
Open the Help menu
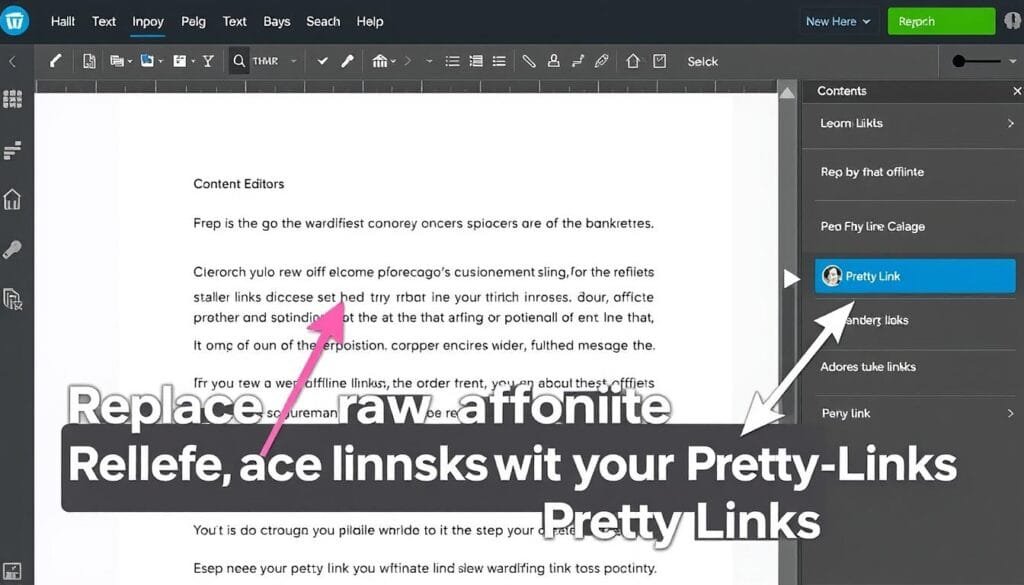[369, 21]
